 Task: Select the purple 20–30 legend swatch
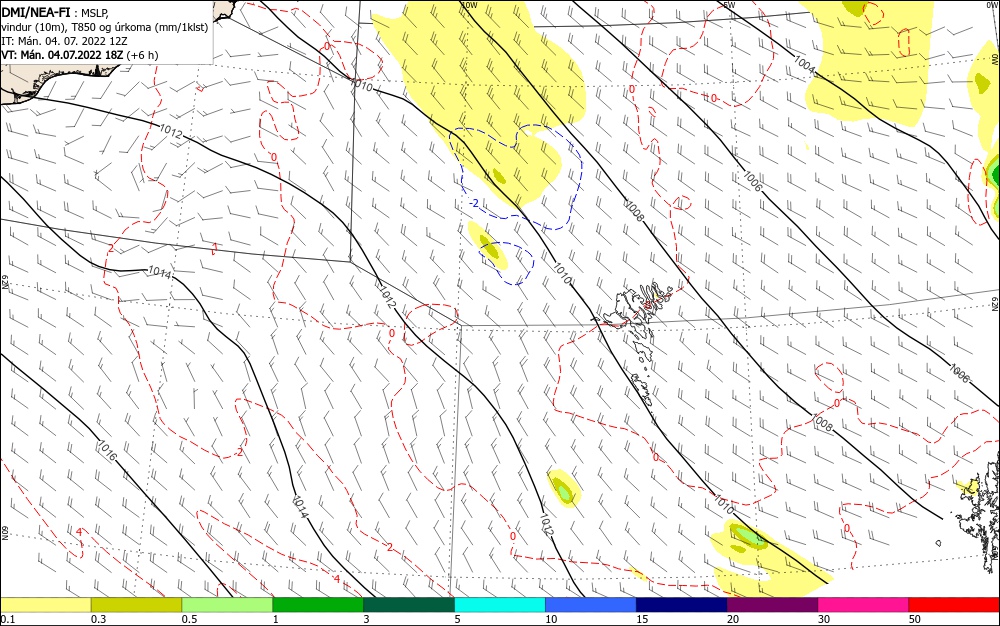(772, 605)
